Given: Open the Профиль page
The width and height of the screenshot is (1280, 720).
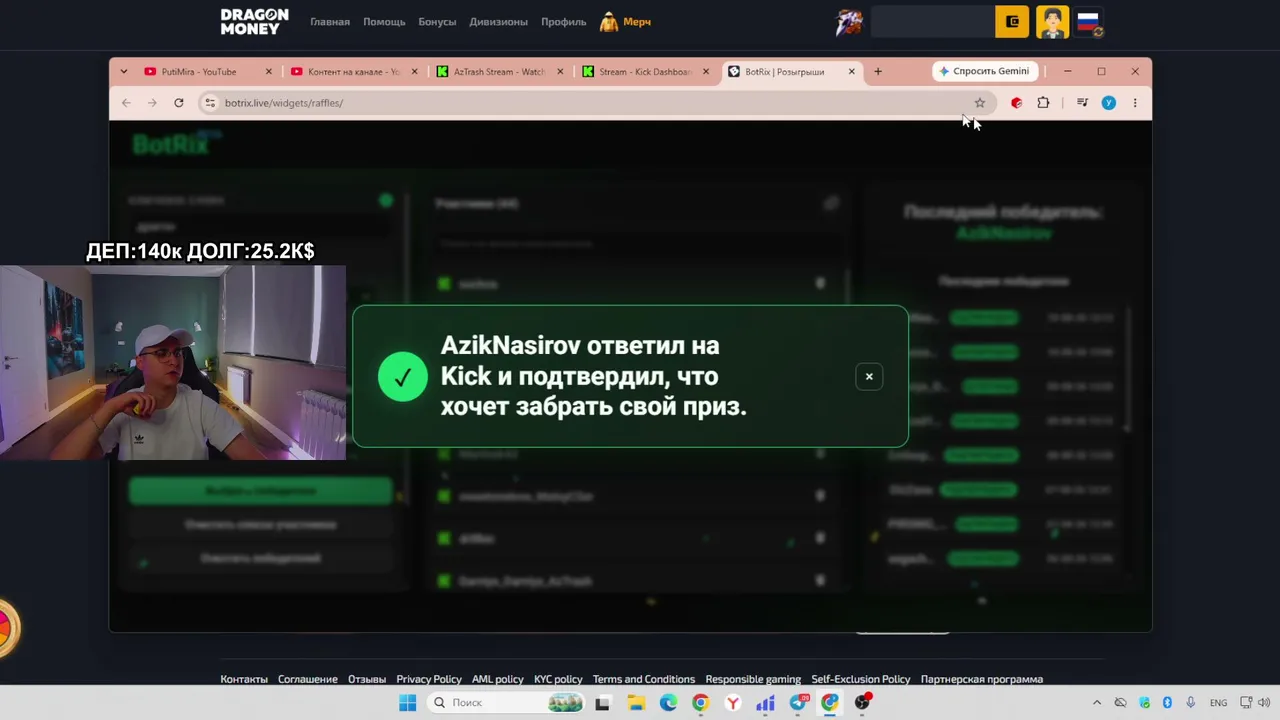Looking at the screenshot, I should pyautogui.click(x=564, y=22).
